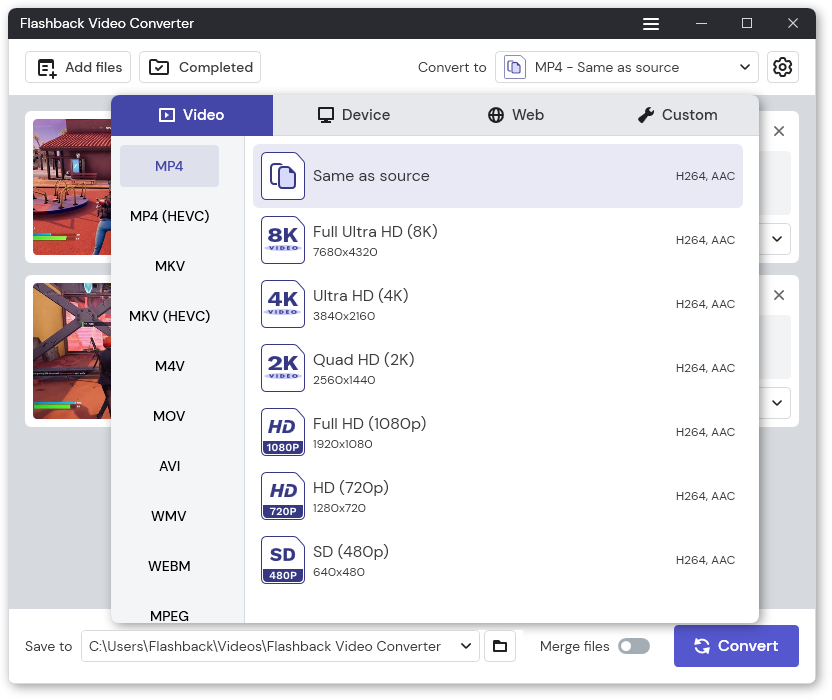This screenshot has height=700, width=832.
Task: Choose SD (480p) preset
Action: 498,560
